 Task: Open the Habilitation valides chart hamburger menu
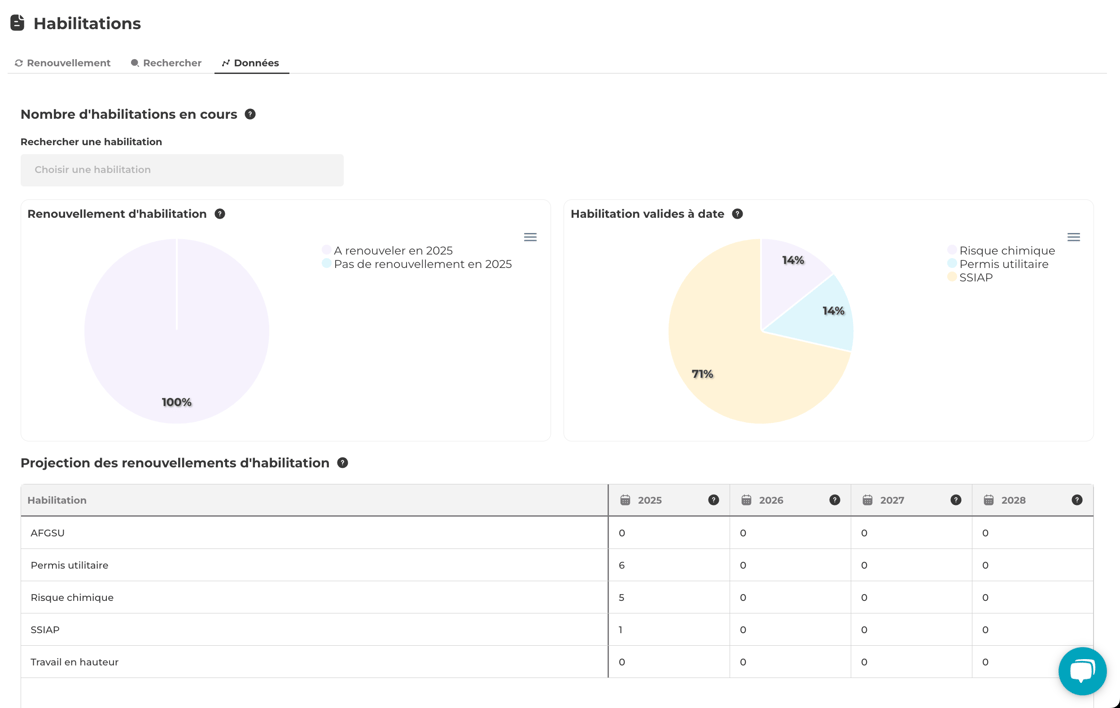[x=1073, y=237]
